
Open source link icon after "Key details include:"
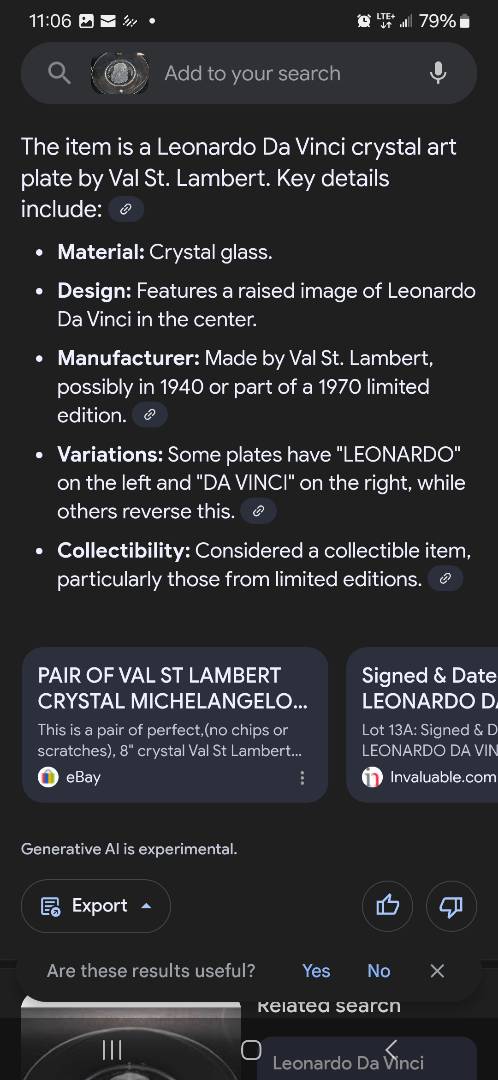[126, 209]
